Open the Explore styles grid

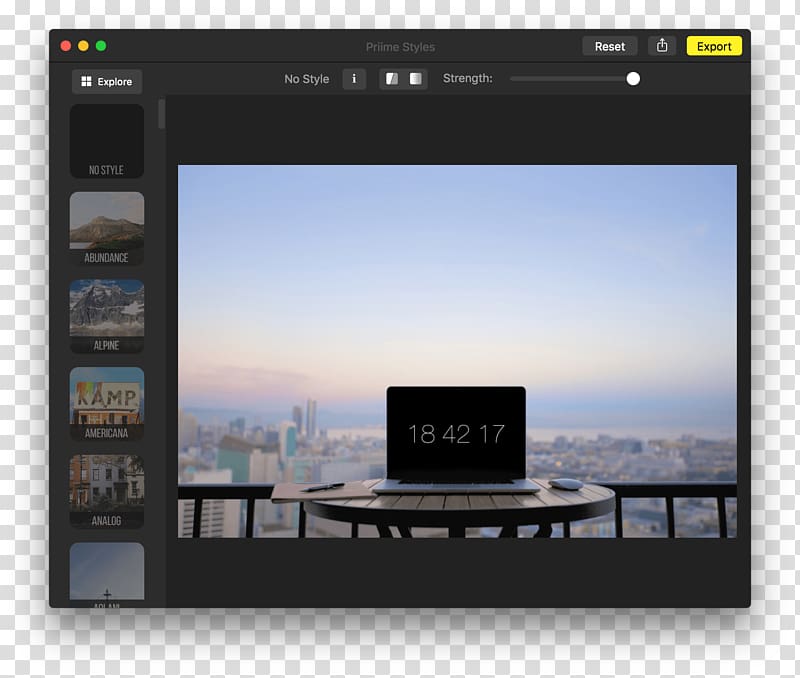pyautogui.click(x=107, y=82)
